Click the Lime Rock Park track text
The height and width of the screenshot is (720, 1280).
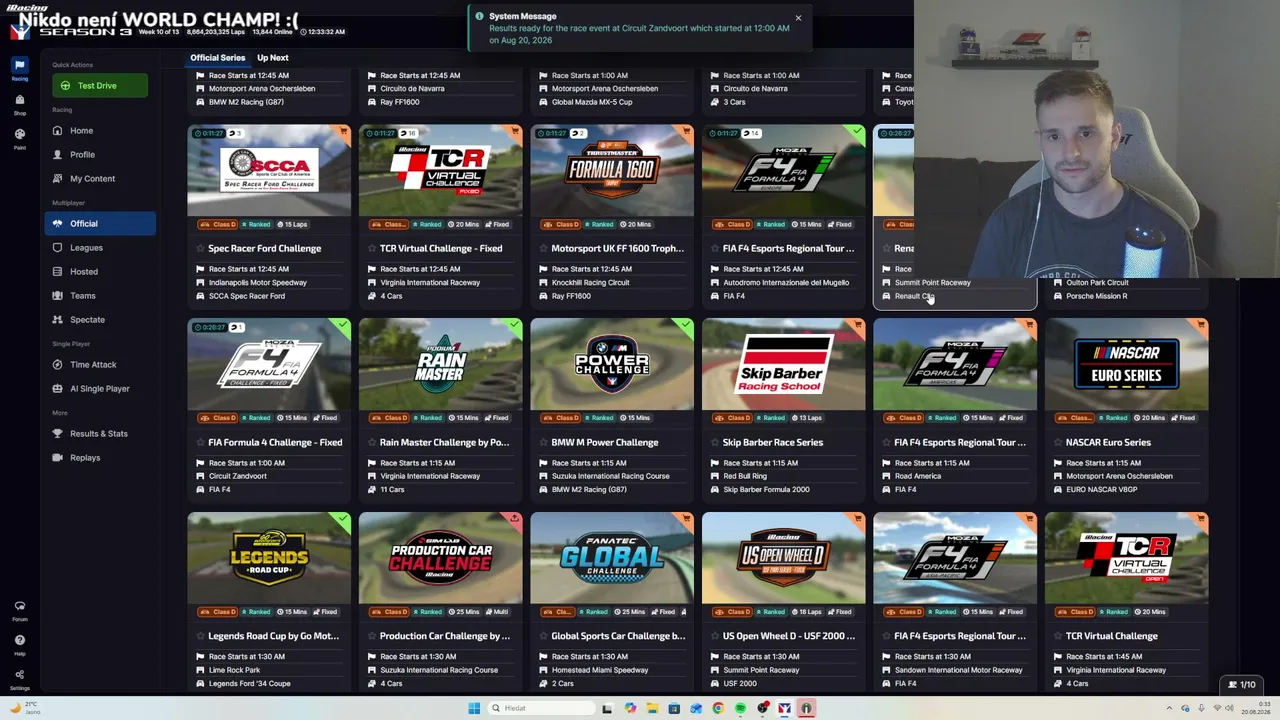234,670
